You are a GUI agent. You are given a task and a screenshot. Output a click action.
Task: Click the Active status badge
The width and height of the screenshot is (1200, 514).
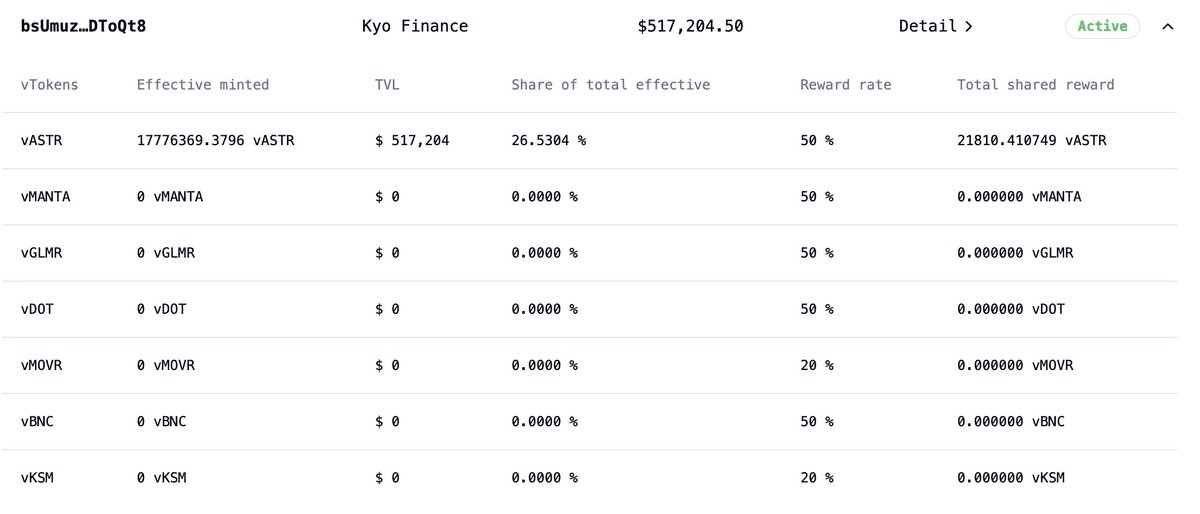click(x=1102, y=27)
